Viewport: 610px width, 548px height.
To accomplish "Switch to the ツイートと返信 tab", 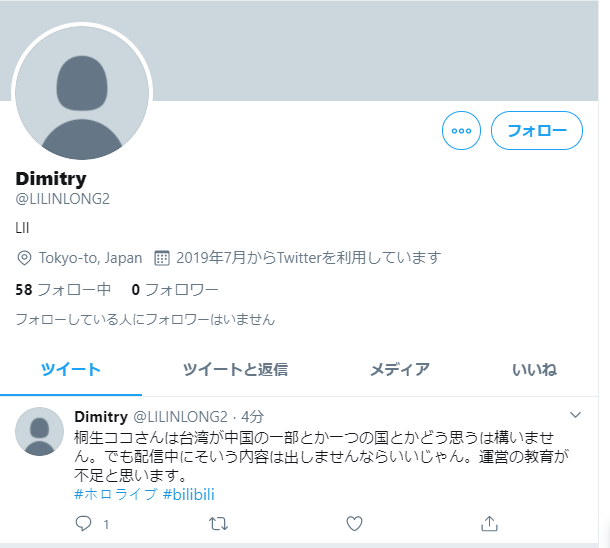I will (x=235, y=369).
